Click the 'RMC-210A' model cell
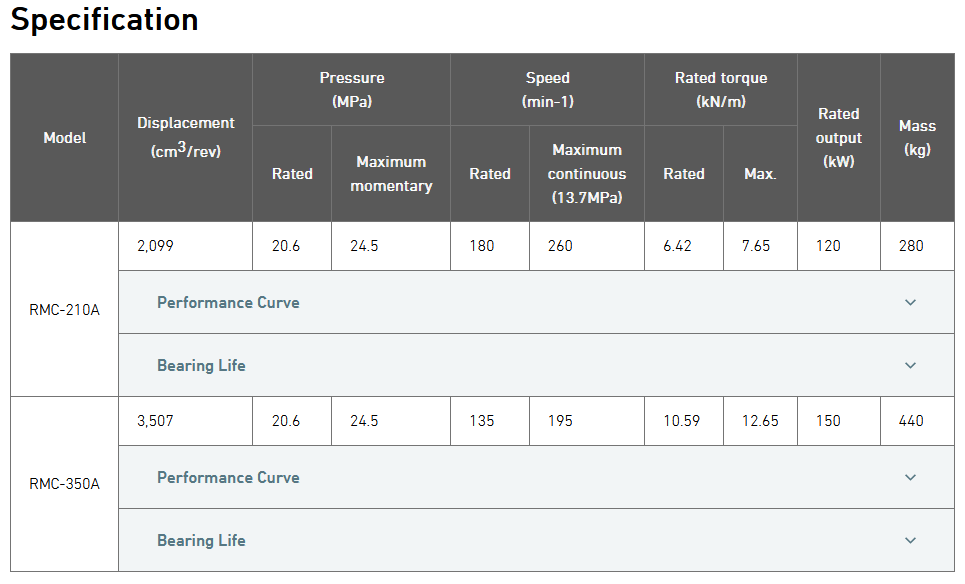This screenshot has height=584, width=965. 65,310
